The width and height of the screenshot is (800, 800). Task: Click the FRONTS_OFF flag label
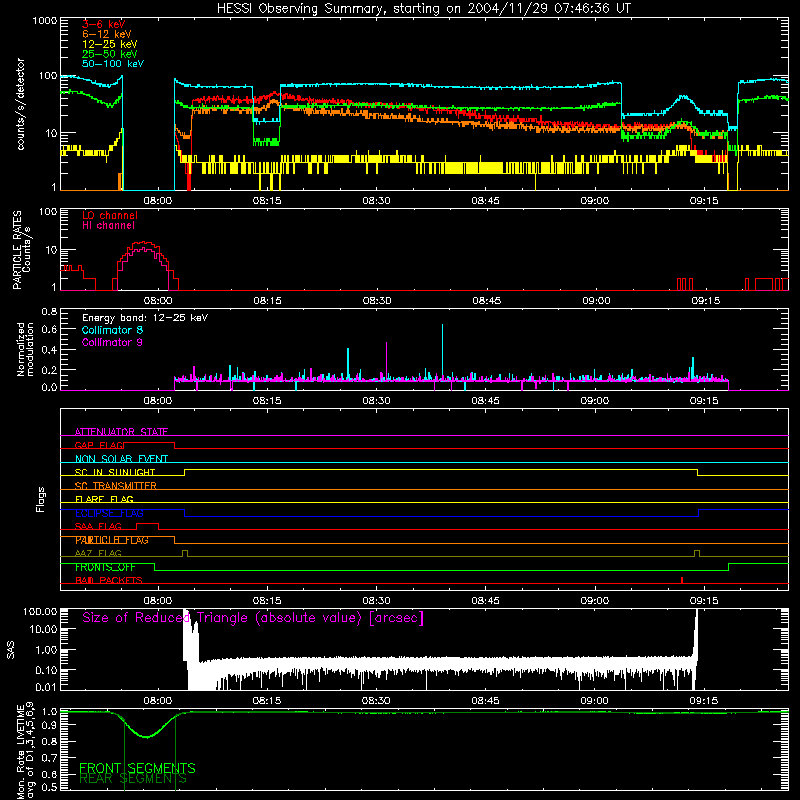pyautogui.click(x=105, y=567)
